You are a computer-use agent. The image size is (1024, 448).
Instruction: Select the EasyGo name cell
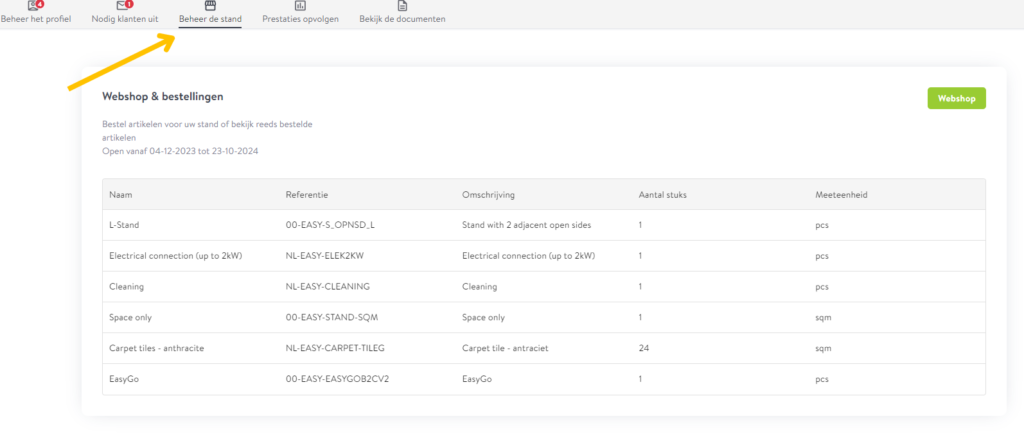(x=124, y=379)
